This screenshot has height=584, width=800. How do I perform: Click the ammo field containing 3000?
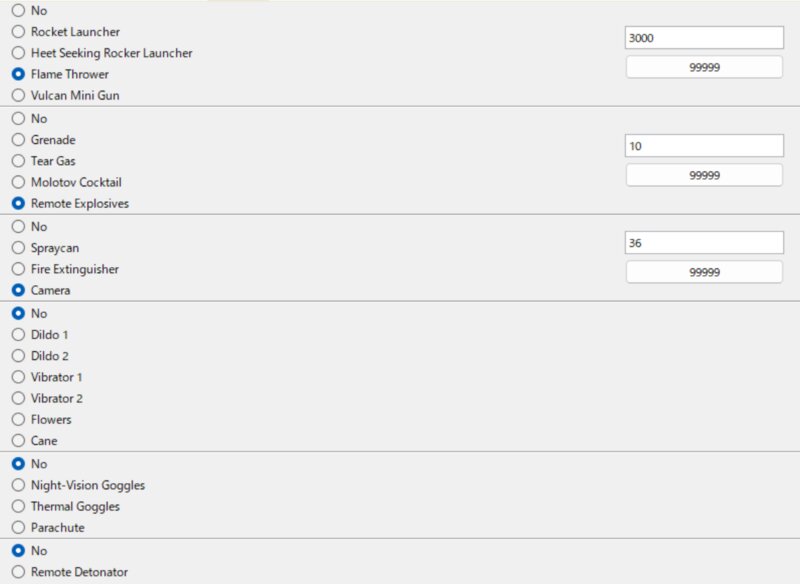[704, 38]
